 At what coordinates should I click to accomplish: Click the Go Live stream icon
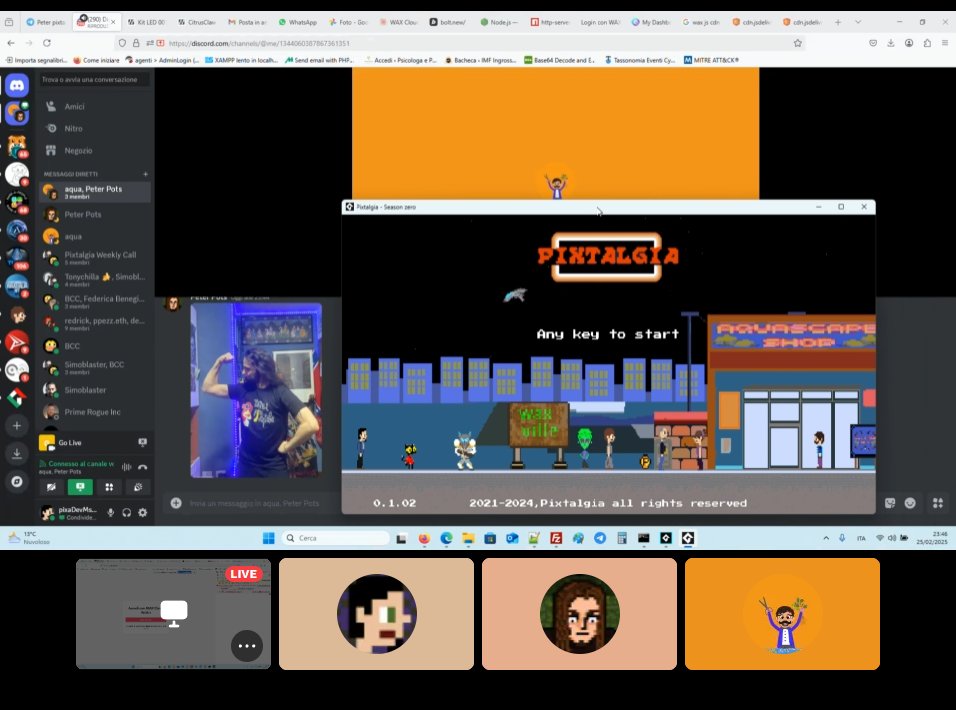coord(142,442)
